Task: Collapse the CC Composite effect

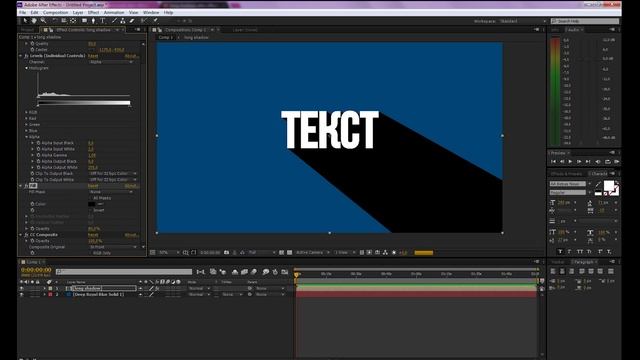Action: 20,235
